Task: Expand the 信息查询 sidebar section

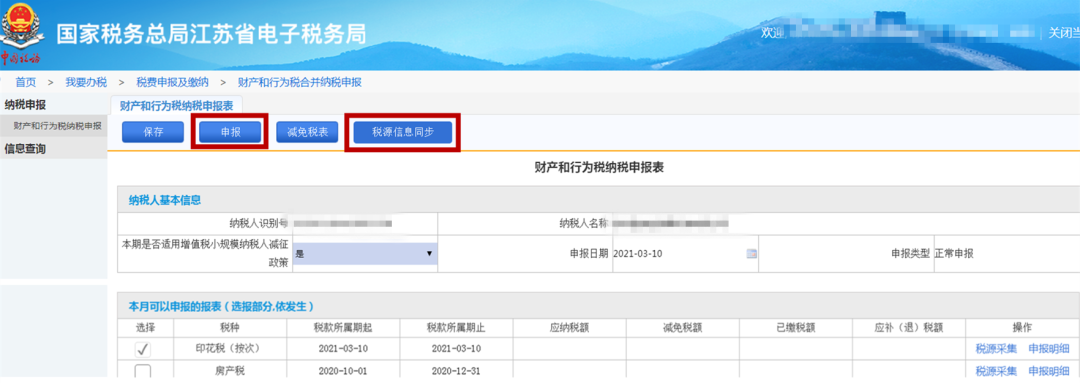Action: [x=25, y=149]
